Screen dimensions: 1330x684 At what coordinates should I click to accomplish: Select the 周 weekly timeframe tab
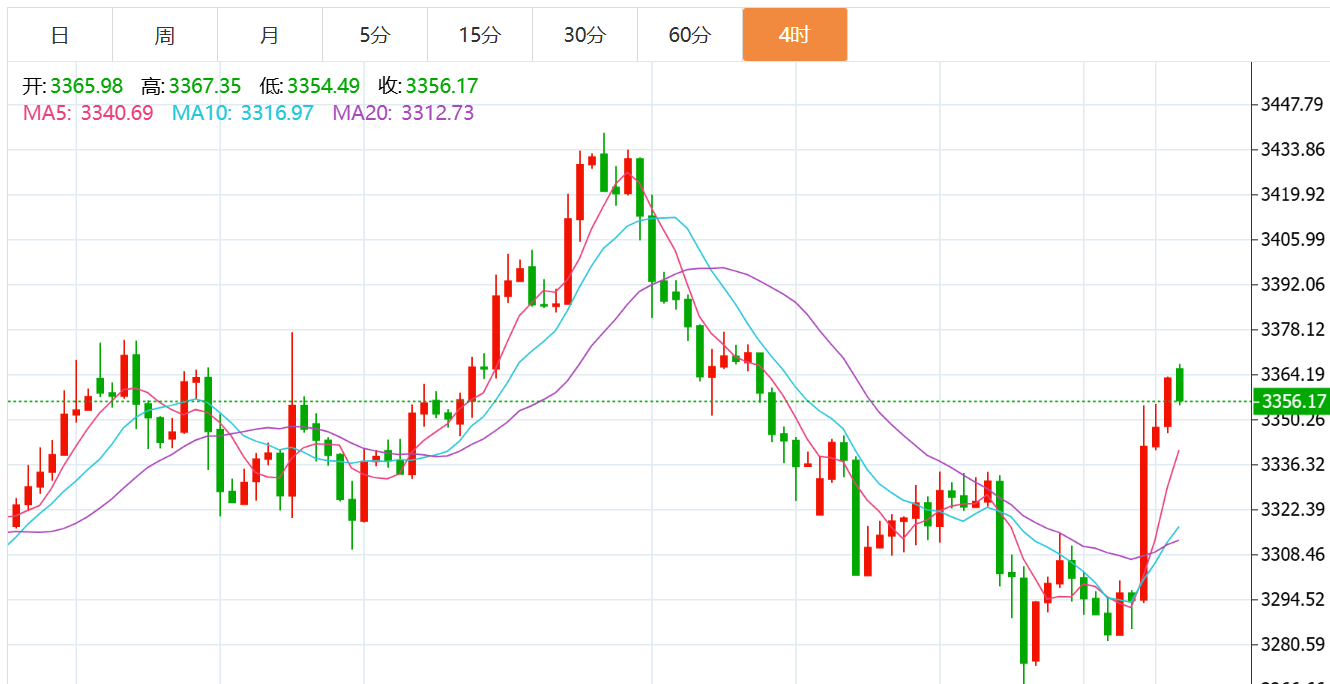165,35
